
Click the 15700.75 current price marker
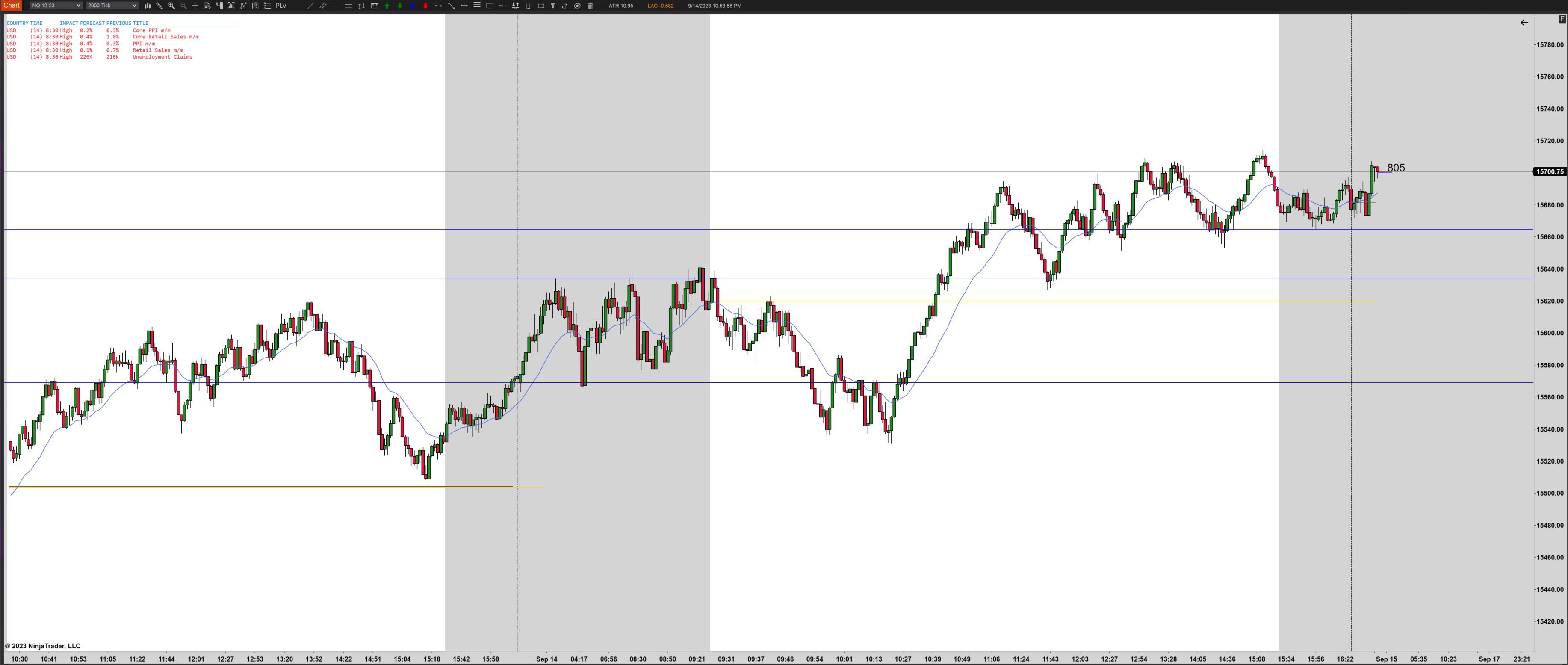1549,172
